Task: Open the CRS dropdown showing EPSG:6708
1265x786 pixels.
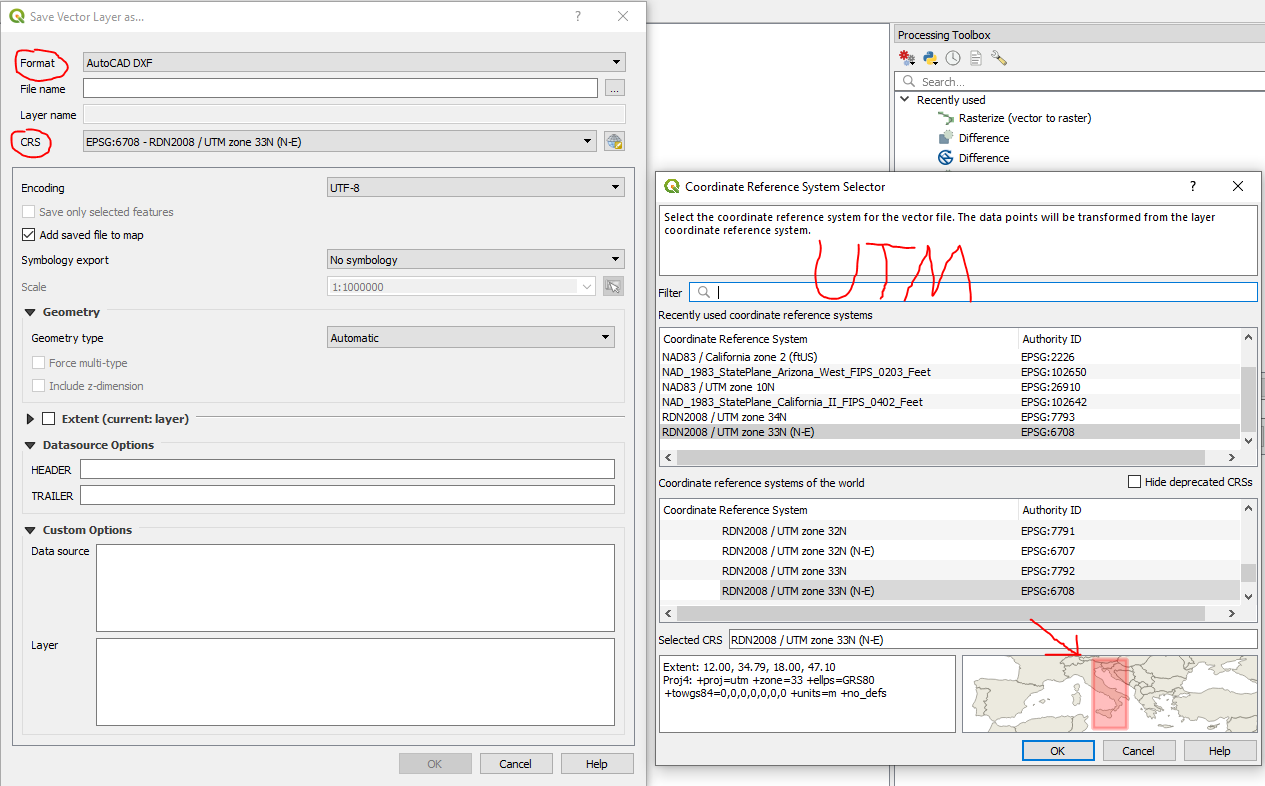Action: click(340, 142)
